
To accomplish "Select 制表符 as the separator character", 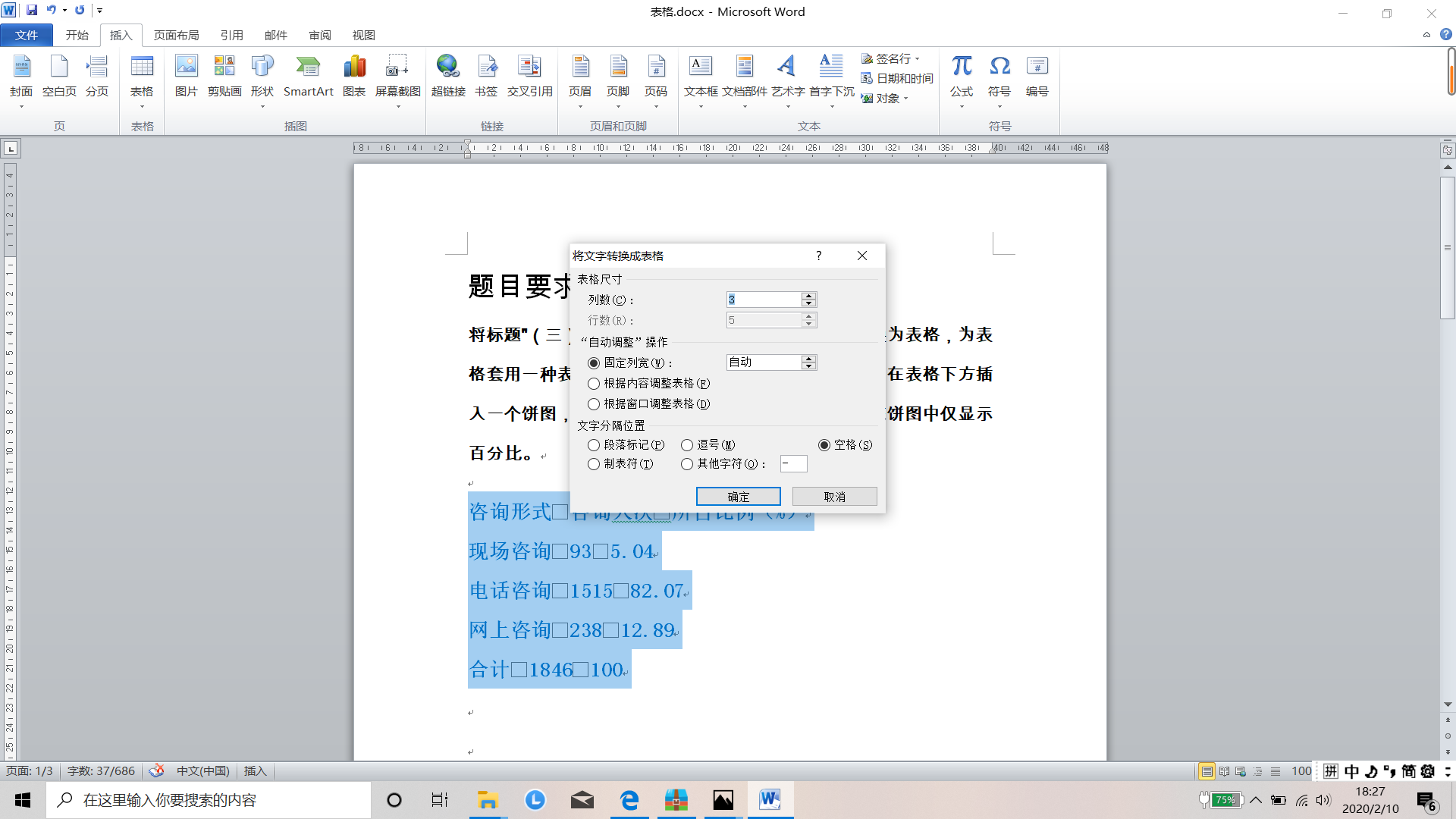I will (595, 464).
